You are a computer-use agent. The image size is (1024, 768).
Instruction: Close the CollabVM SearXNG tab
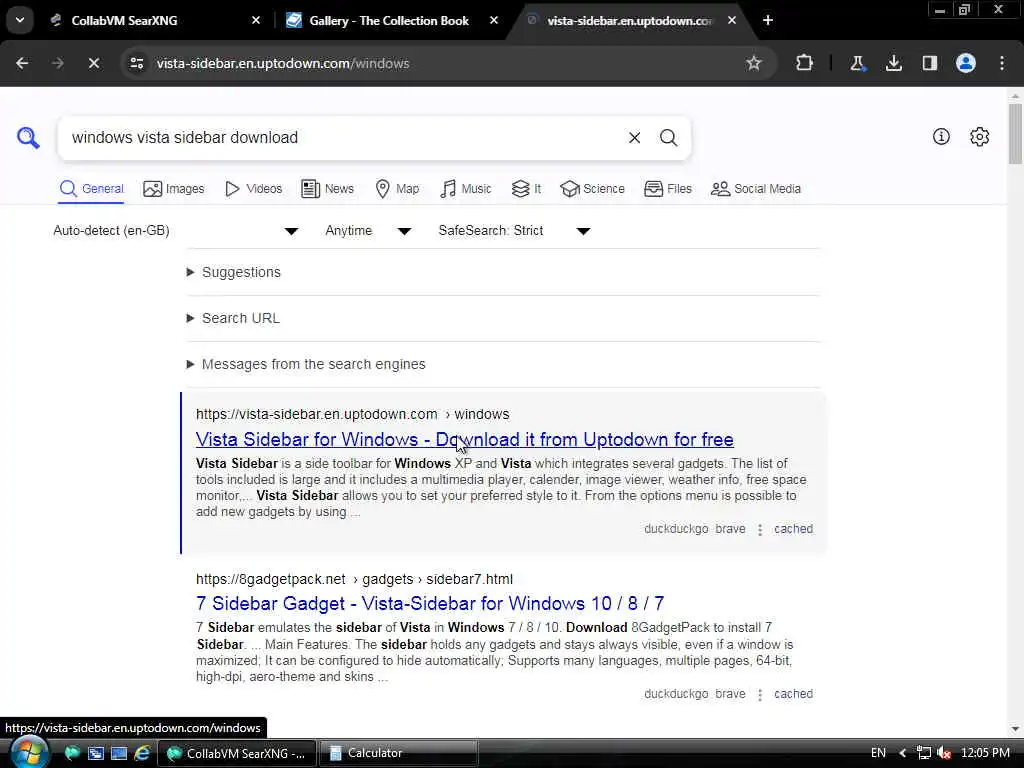256,20
